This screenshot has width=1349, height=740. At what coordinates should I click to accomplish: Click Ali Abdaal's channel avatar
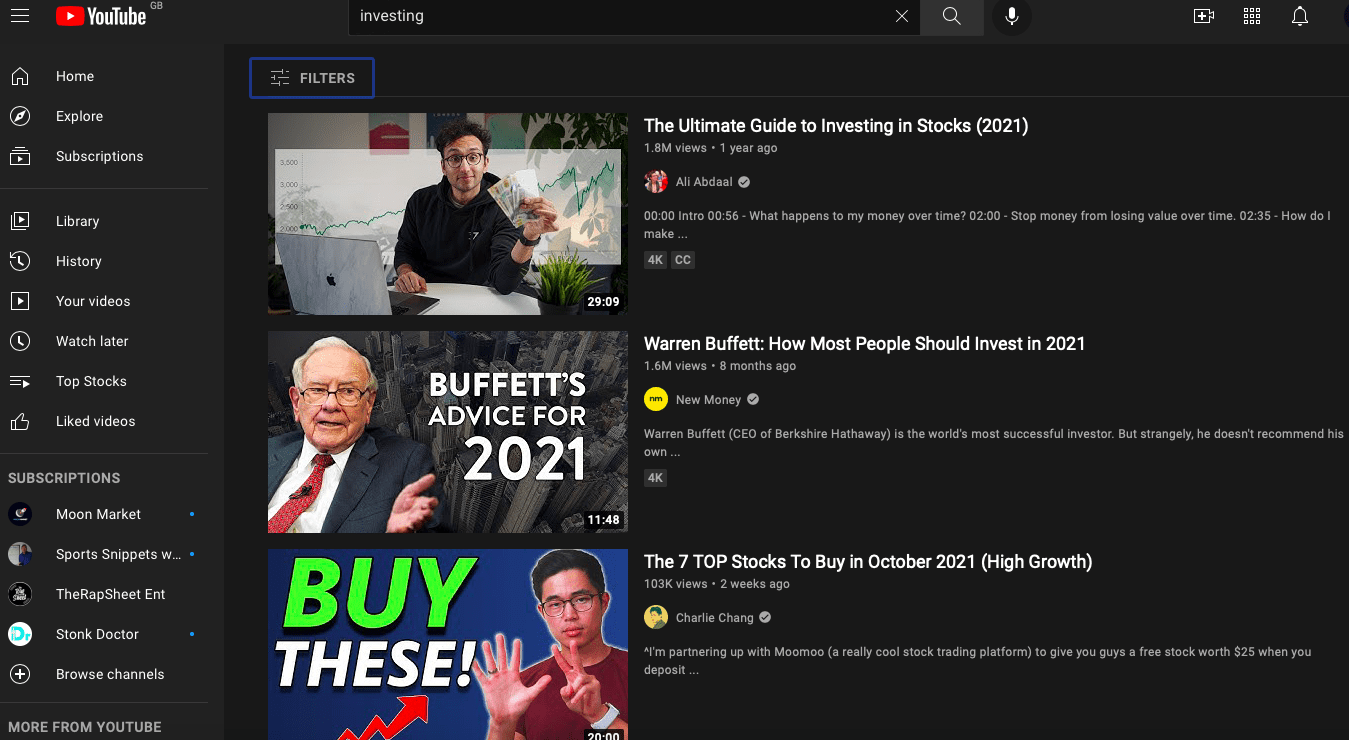tap(656, 182)
